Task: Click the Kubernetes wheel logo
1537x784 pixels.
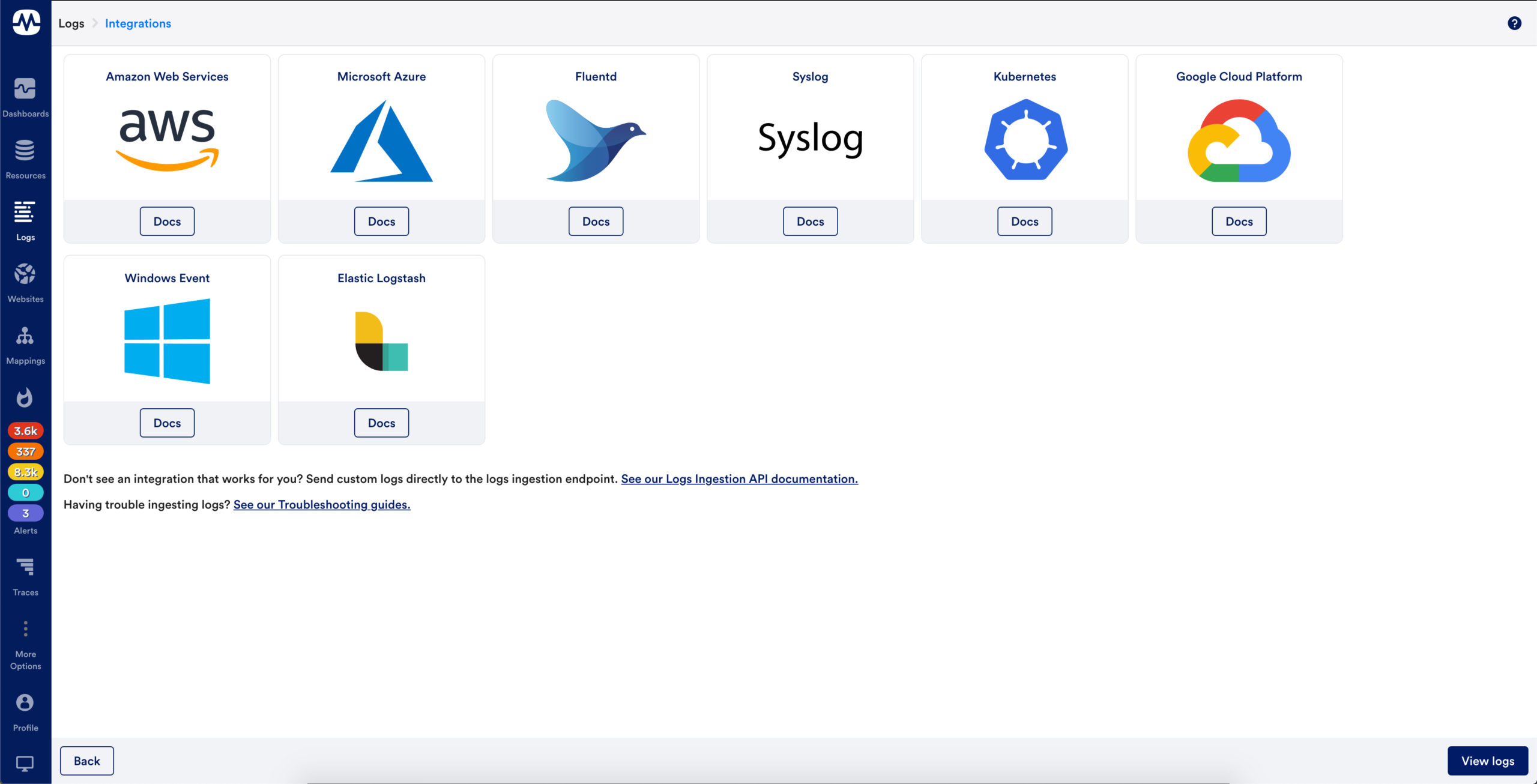Action: tap(1025, 139)
